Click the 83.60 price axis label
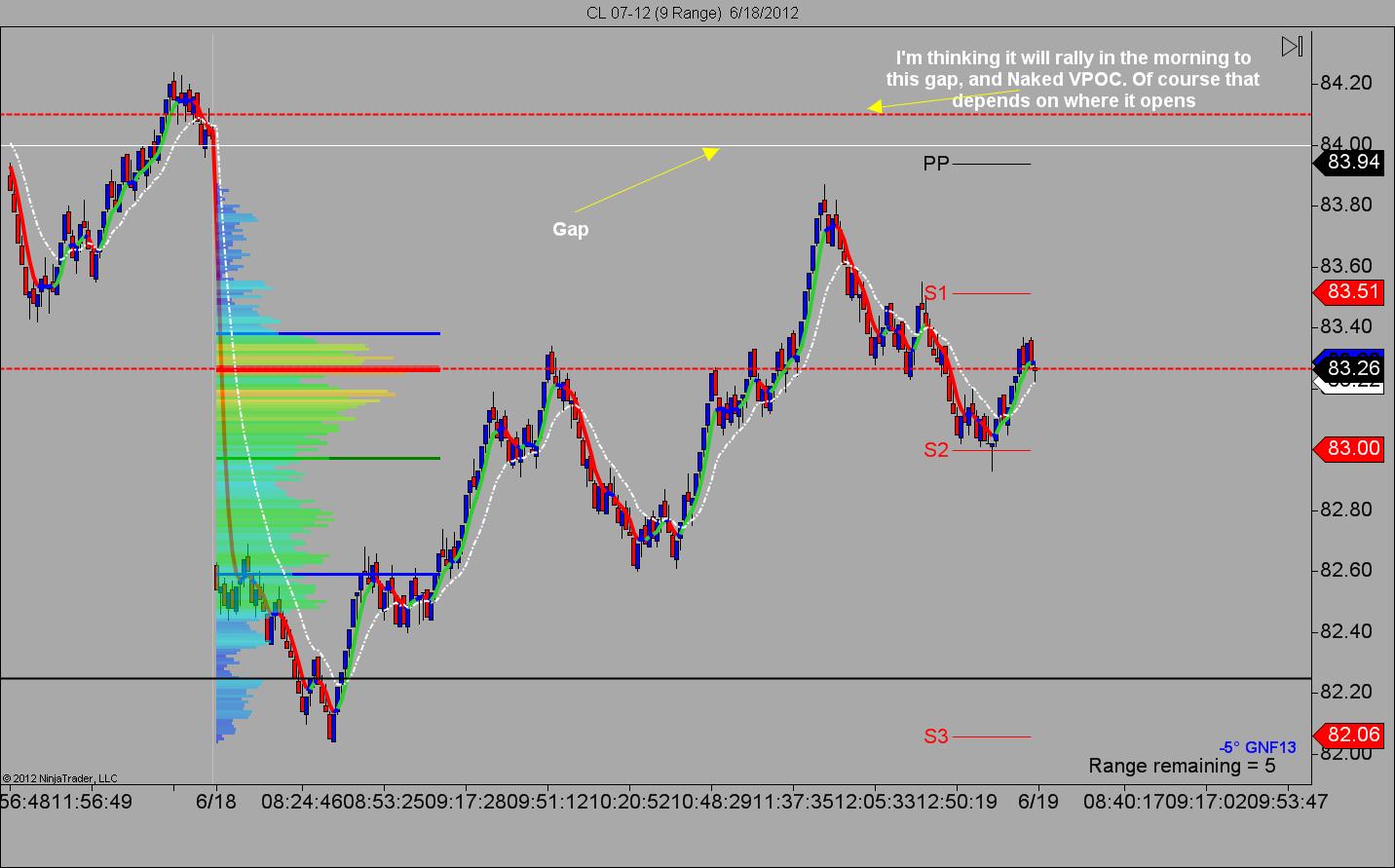The image size is (1395, 868). click(1345, 266)
